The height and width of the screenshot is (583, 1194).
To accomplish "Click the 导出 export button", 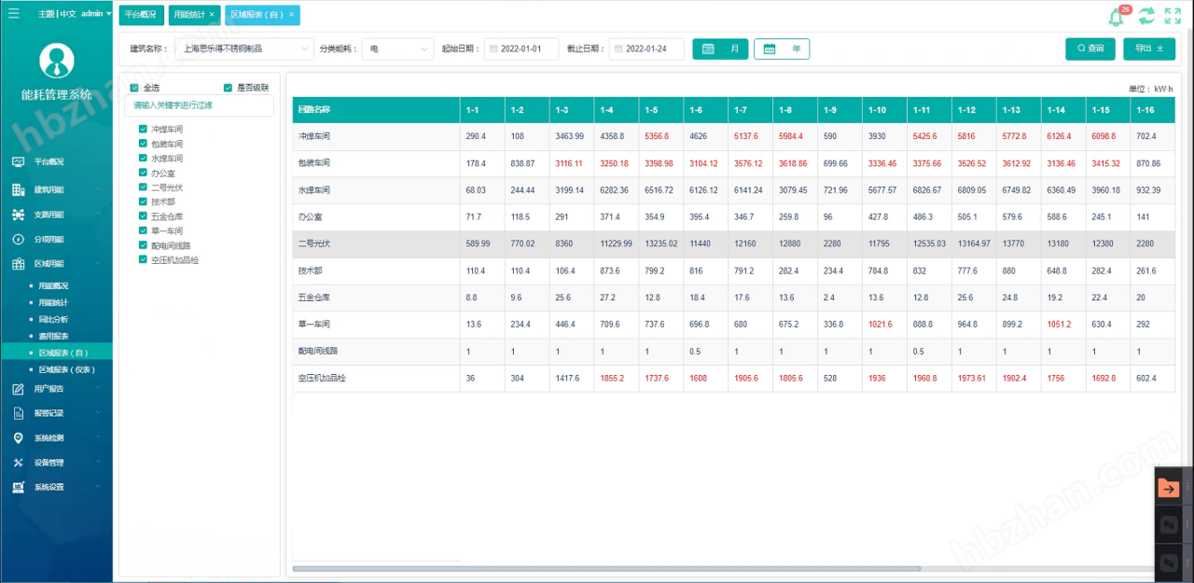I will (1149, 48).
